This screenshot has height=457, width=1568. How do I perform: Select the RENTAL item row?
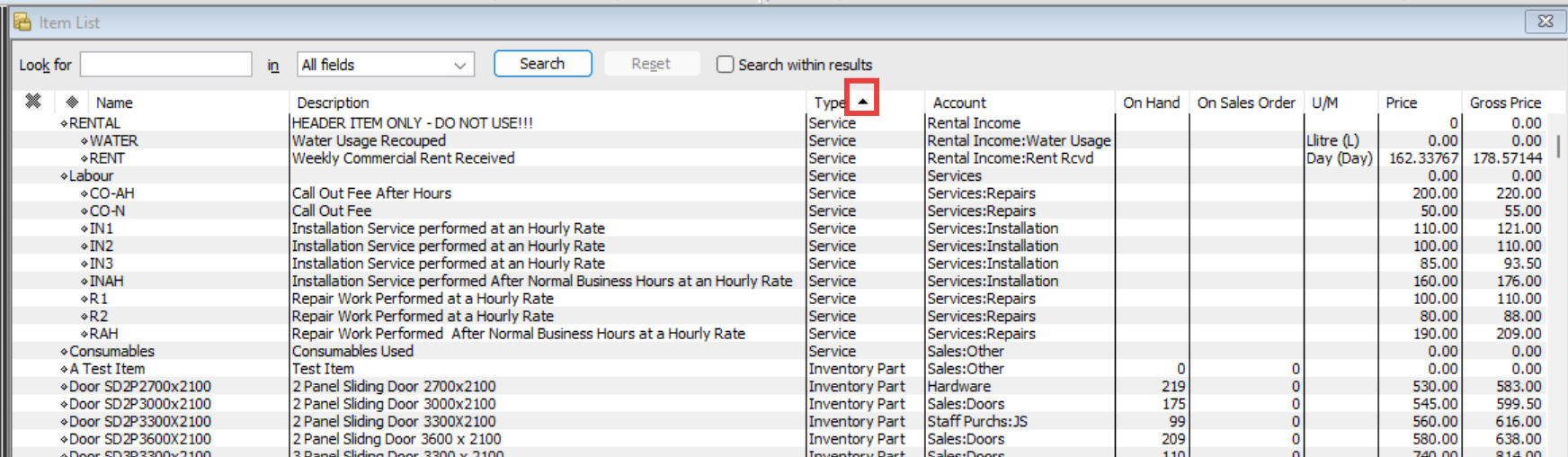[x=780, y=123]
